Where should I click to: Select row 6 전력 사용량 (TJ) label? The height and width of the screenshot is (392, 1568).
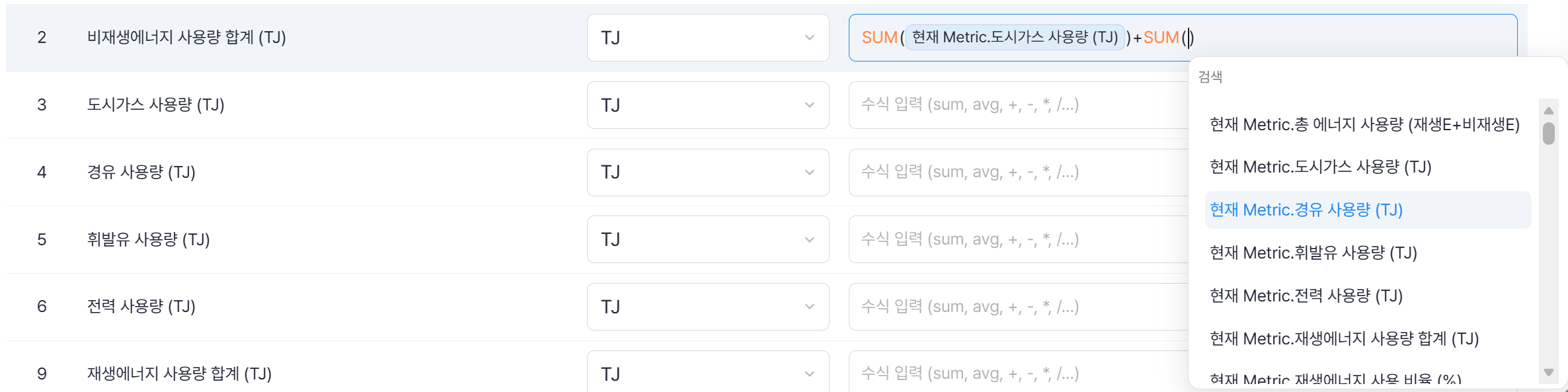141,307
